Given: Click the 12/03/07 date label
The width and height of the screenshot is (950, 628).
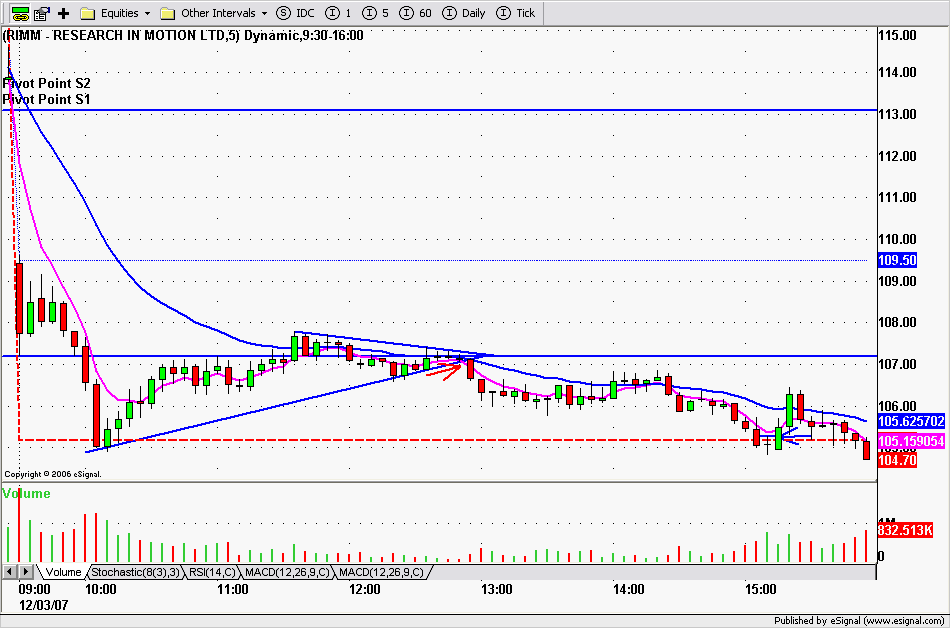Looking at the screenshot, I should [44, 605].
